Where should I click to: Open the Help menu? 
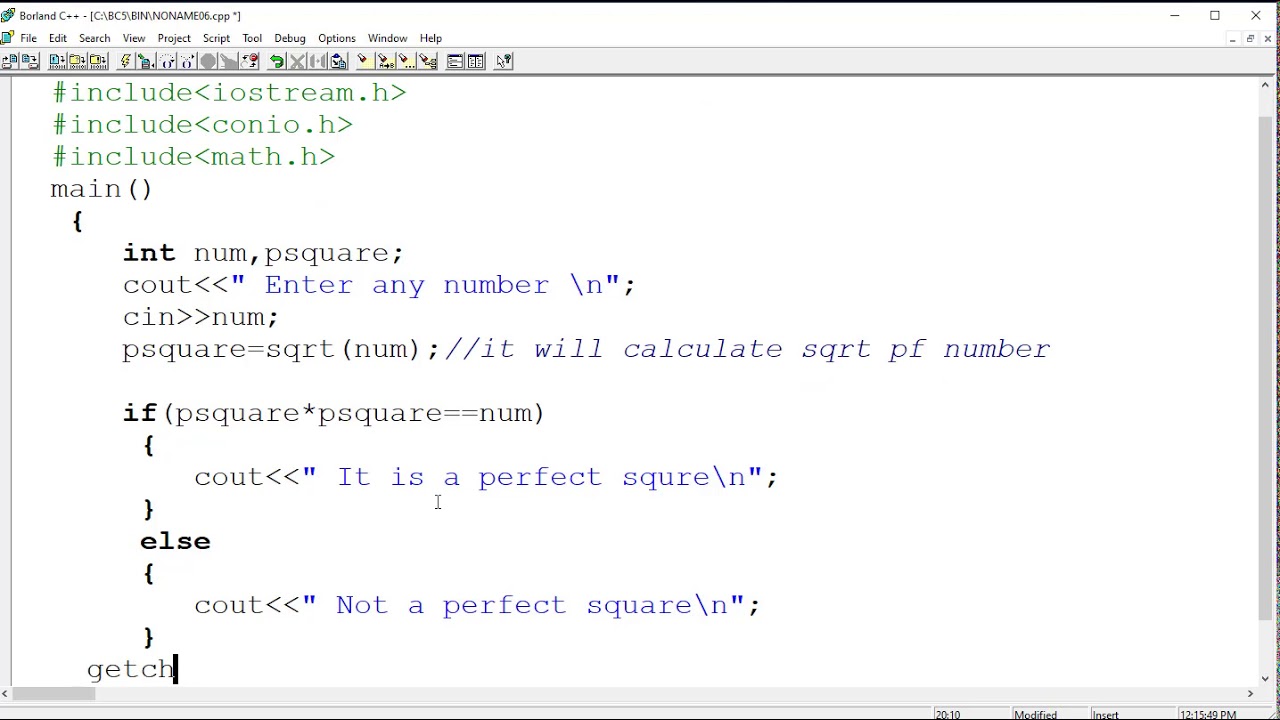(431, 38)
